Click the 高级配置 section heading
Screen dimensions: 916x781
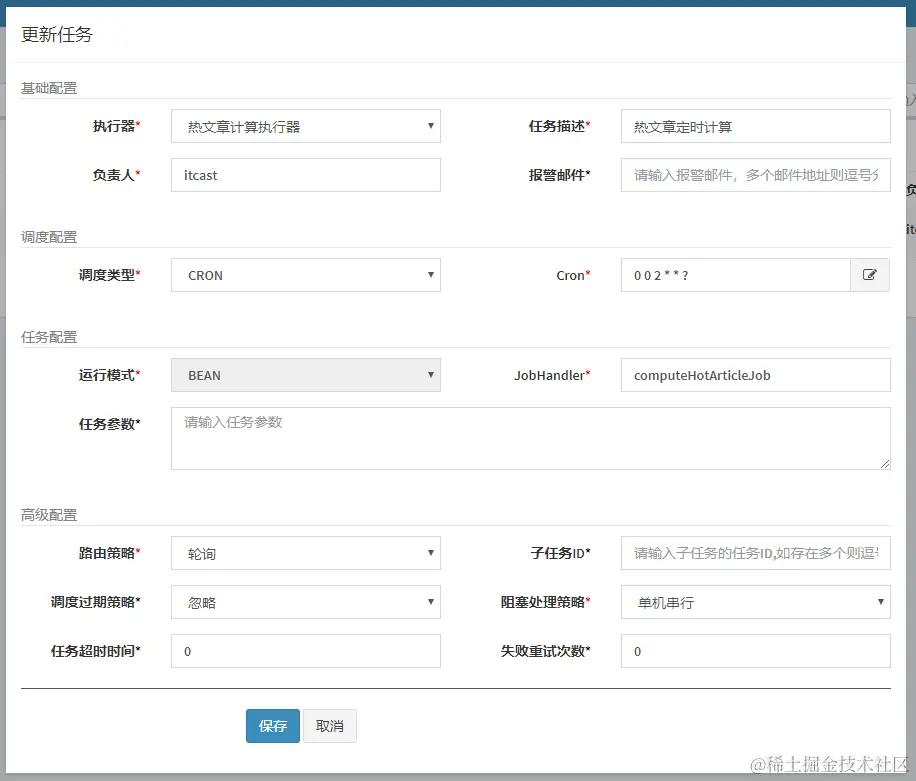click(x=49, y=515)
